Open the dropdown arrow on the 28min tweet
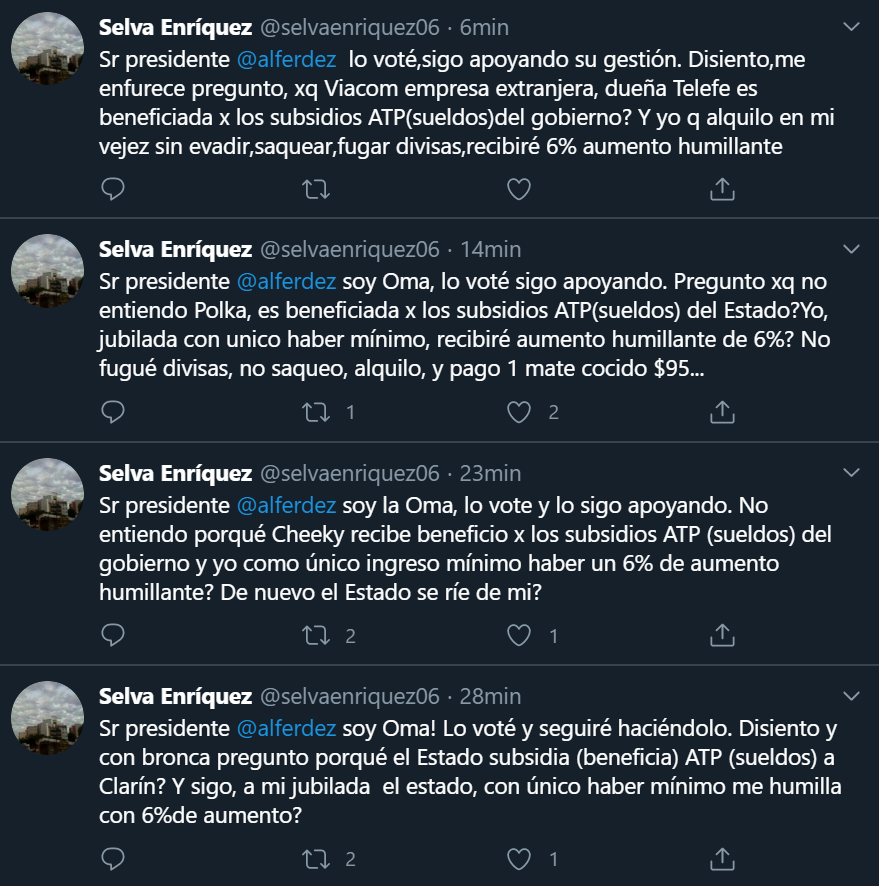The height and width of the screenshot is (886, 879). click(850, 695)
